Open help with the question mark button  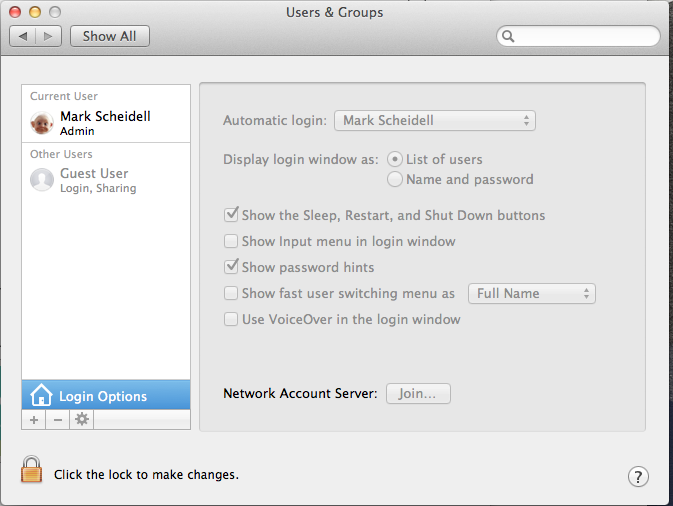pyautogui.click(x=638, y=476)
